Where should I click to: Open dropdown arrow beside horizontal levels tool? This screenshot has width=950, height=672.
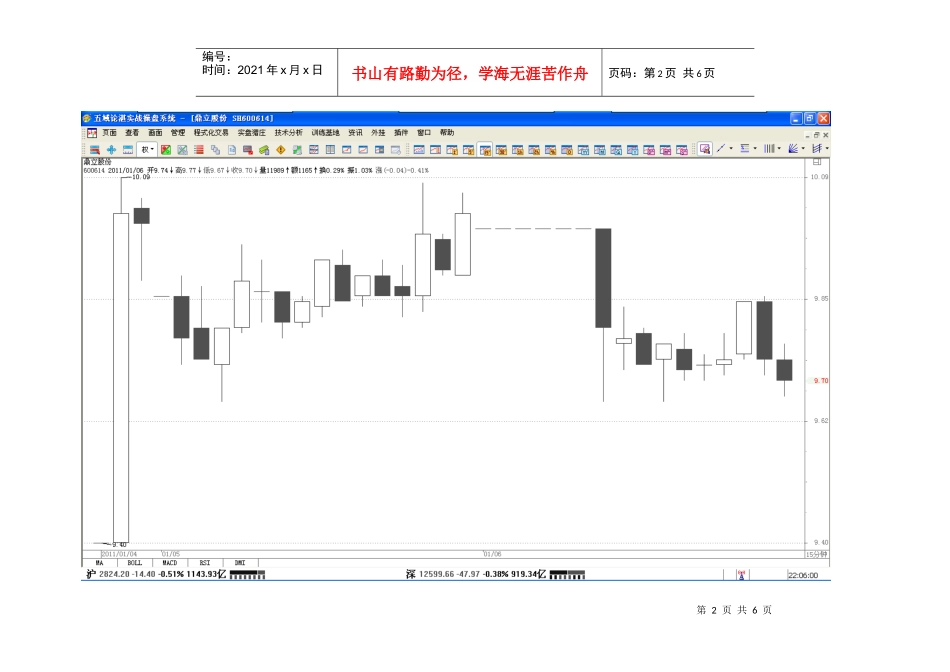click(x=755, y=148)
